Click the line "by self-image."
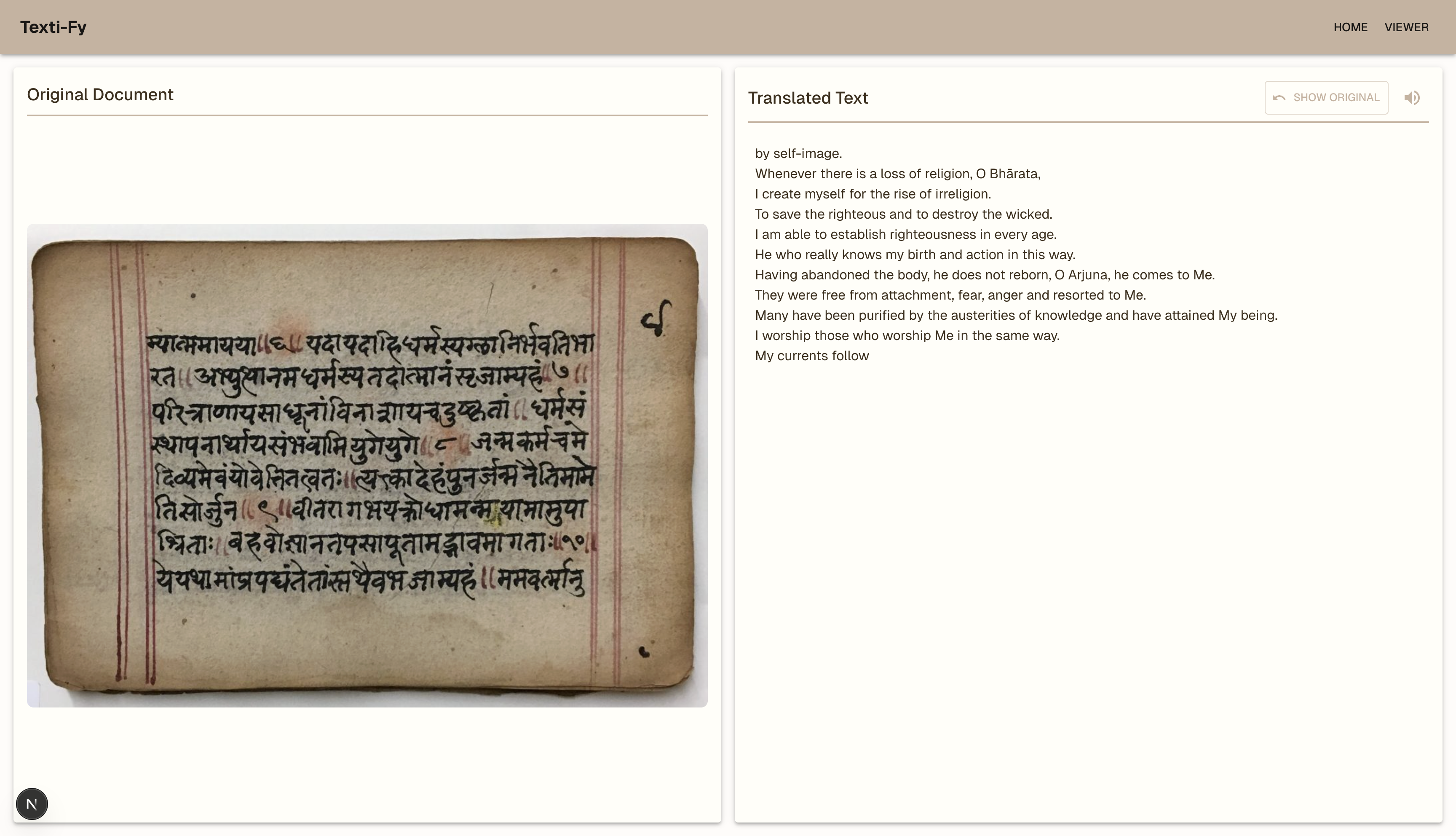Screen dimensions: 1456x836 click(798, 153)
